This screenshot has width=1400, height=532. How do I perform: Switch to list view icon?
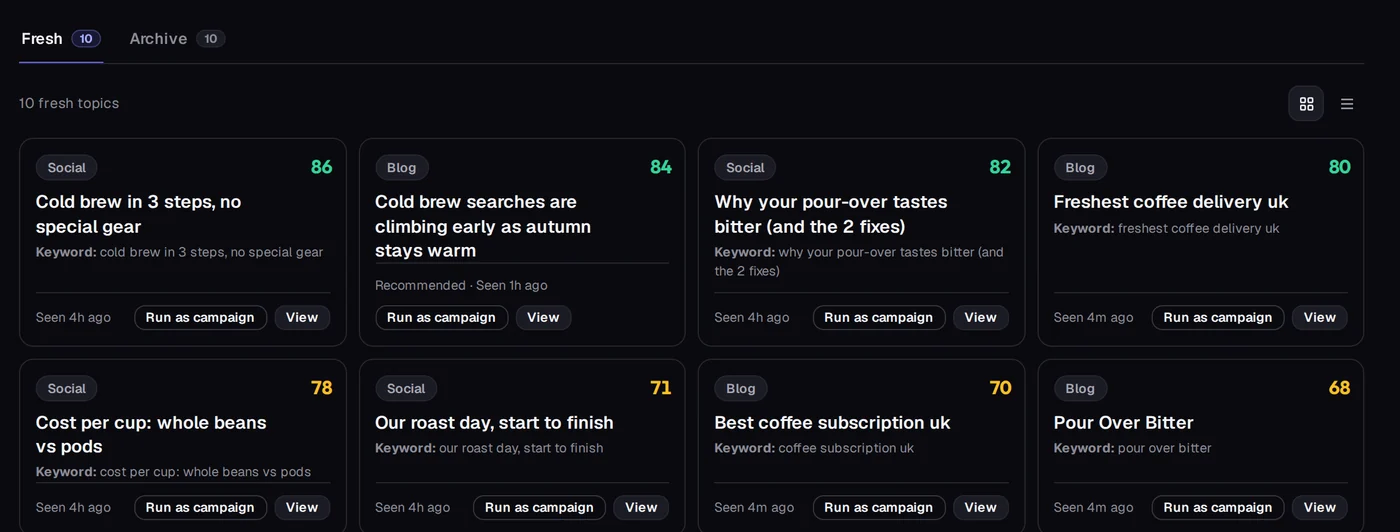(1347, 104)
